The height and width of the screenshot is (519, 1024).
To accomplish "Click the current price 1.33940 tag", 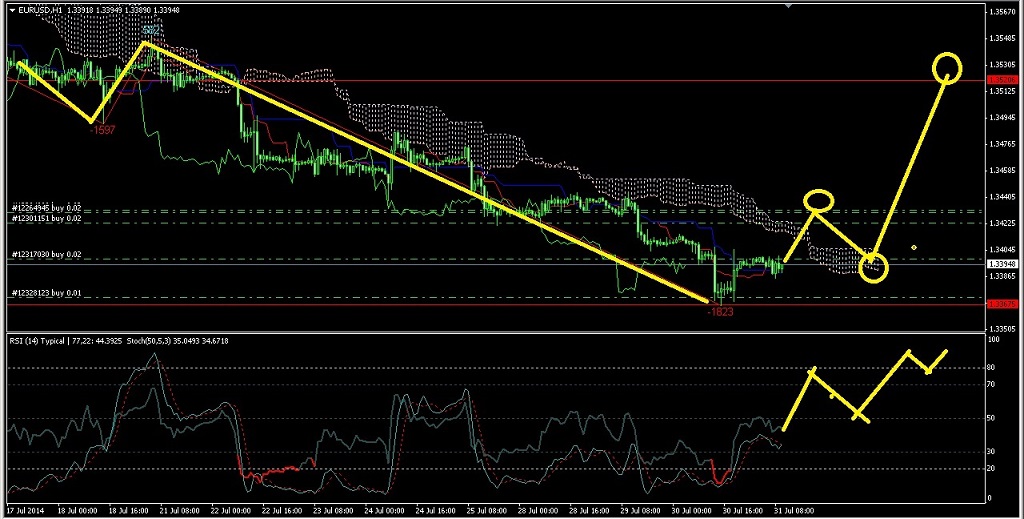I will pos(1001,264).
